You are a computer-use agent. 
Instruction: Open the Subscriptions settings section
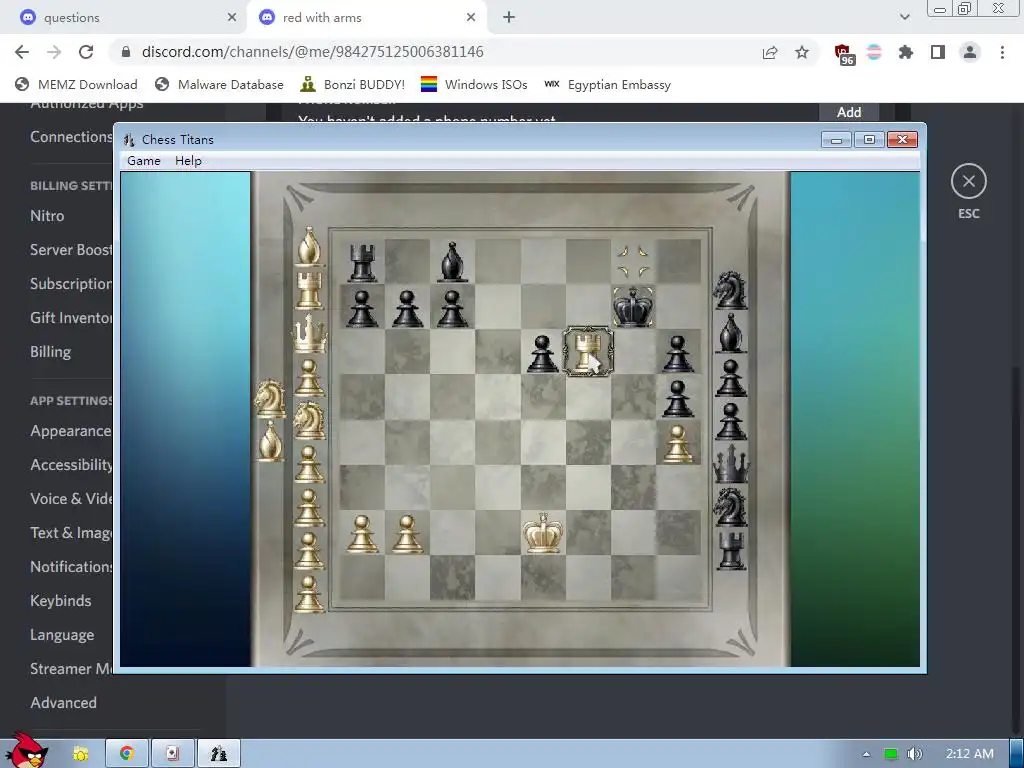point(71,283)
